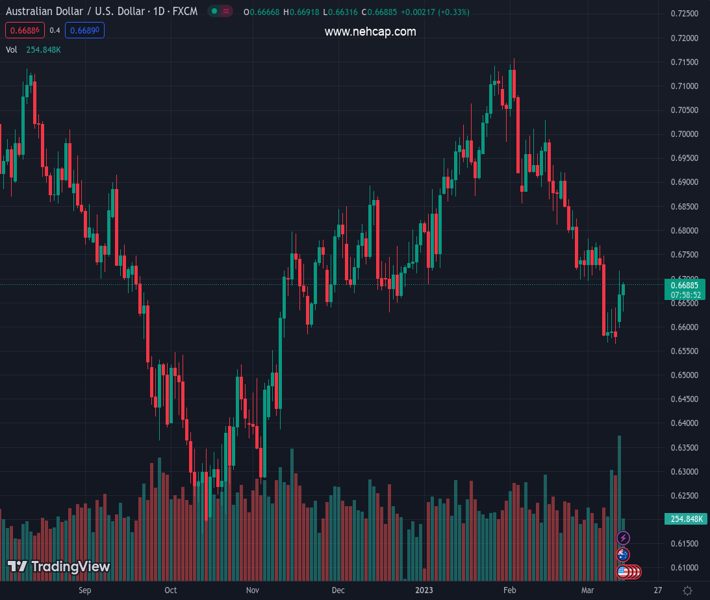Click the 0.4 spread value
This screenshot has height=600, width=710.
[x=55, y=30]
